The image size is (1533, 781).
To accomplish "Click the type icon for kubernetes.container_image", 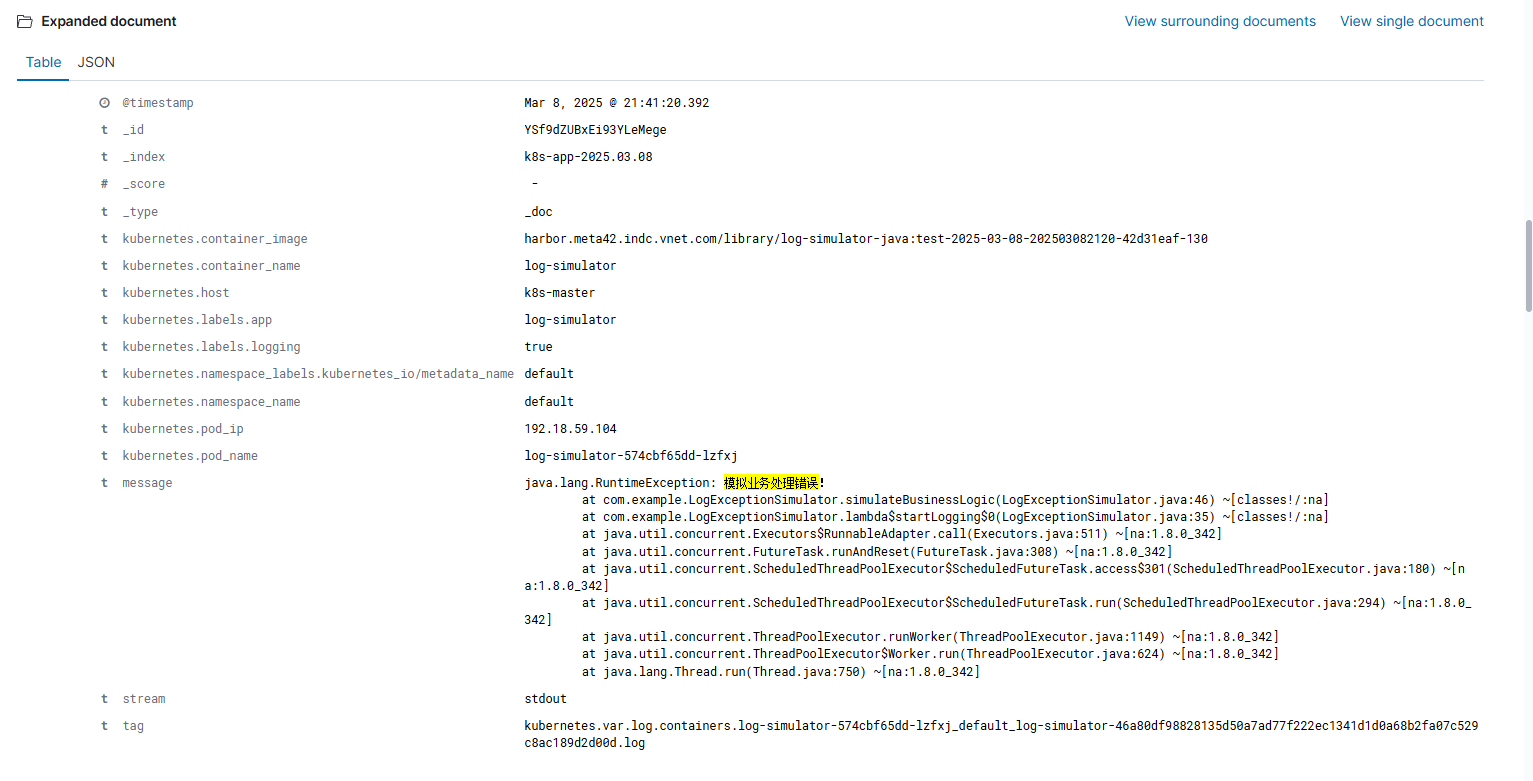I will tap(104, 239).
